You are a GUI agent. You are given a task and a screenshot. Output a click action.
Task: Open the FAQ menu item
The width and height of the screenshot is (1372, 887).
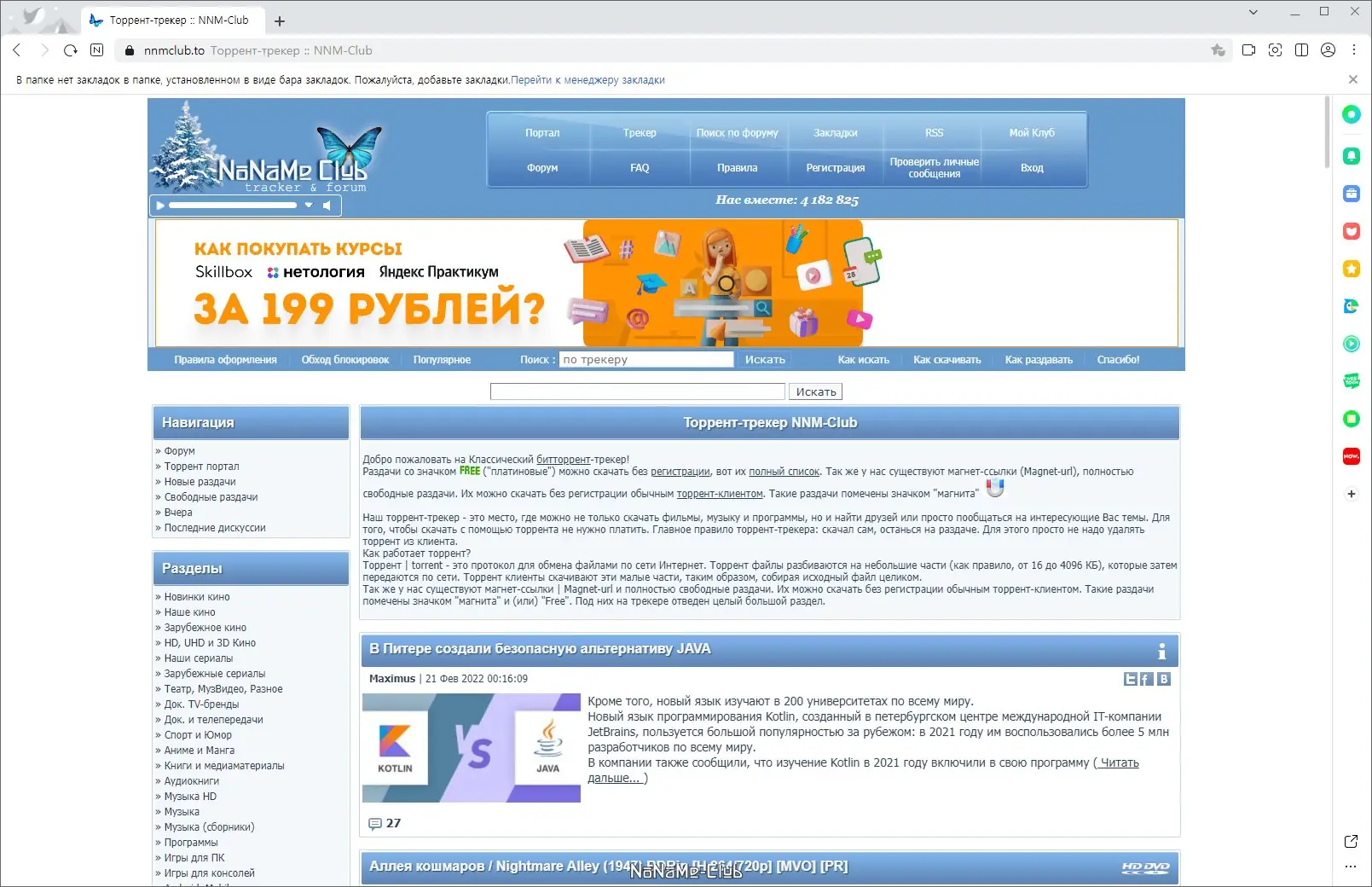point(640,168)
